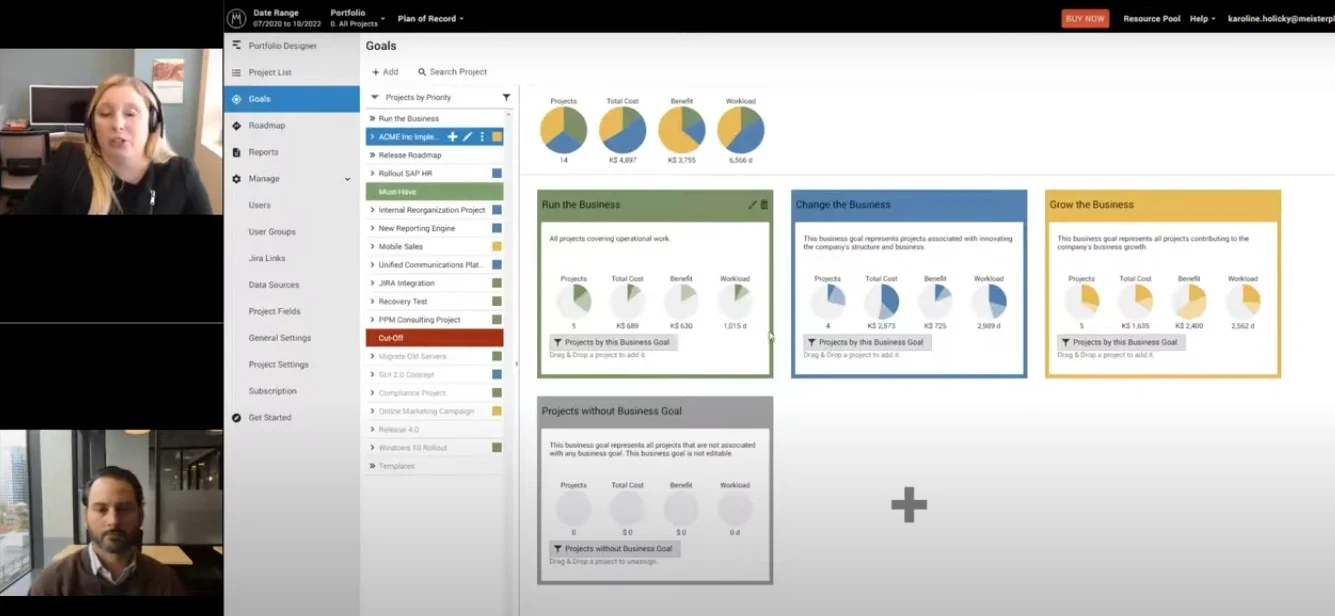Open the Help menu
The height and width of the screenshot is (616, 1335).
coord(1201,17)
